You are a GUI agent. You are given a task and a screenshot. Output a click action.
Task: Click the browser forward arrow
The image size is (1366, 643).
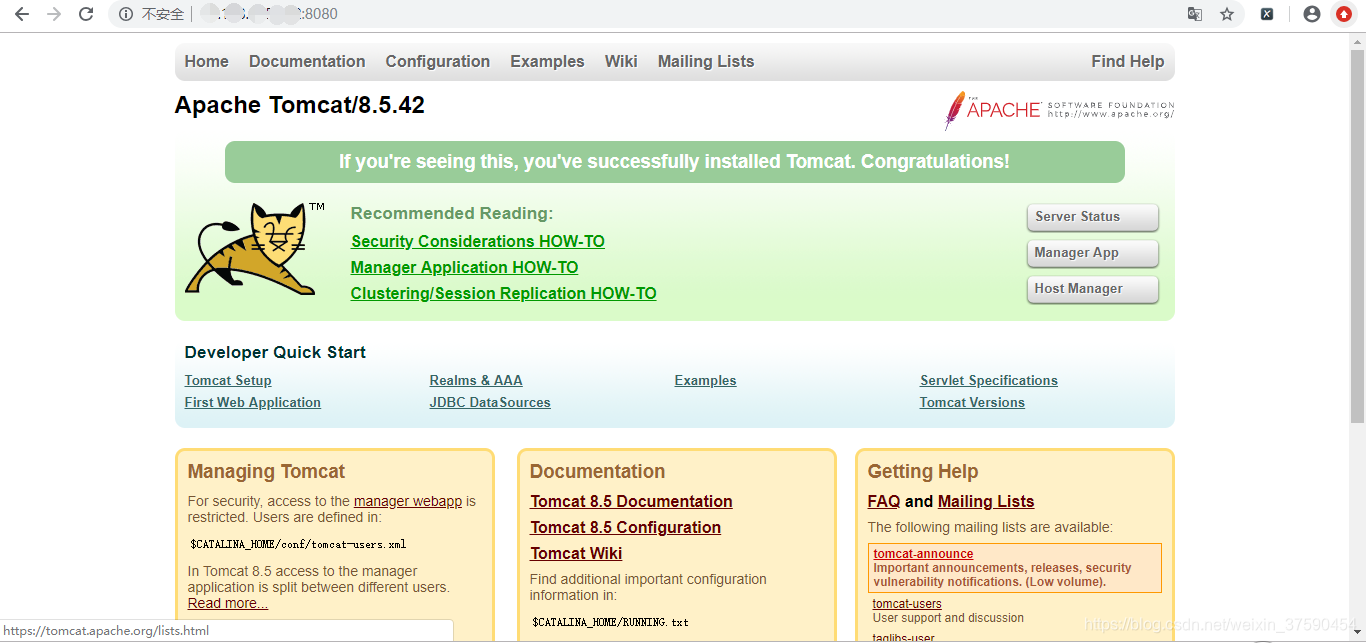tap(54, 14)
